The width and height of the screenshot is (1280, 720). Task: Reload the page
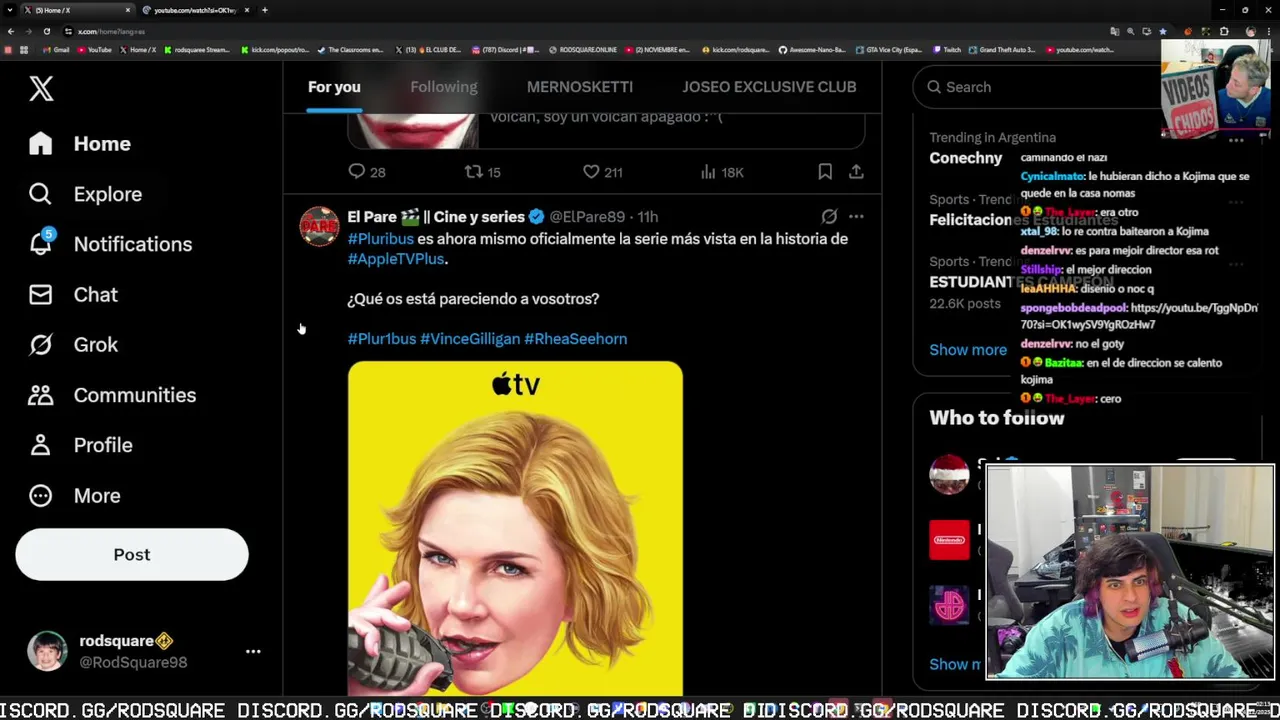[46, 32]
